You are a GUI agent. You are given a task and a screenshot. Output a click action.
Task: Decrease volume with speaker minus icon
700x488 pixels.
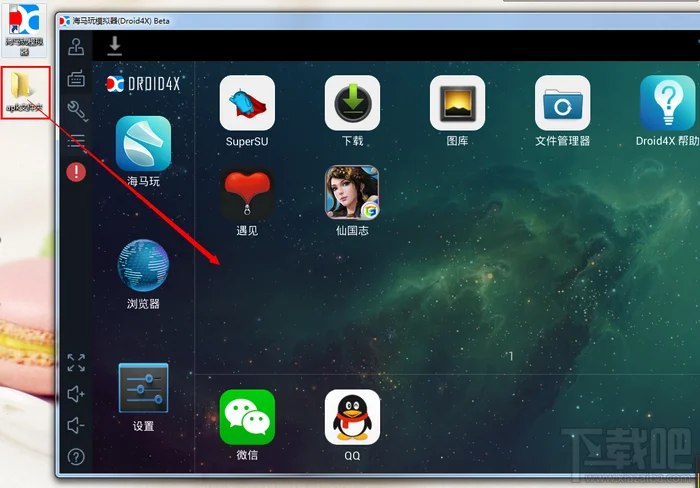[76, 425]
